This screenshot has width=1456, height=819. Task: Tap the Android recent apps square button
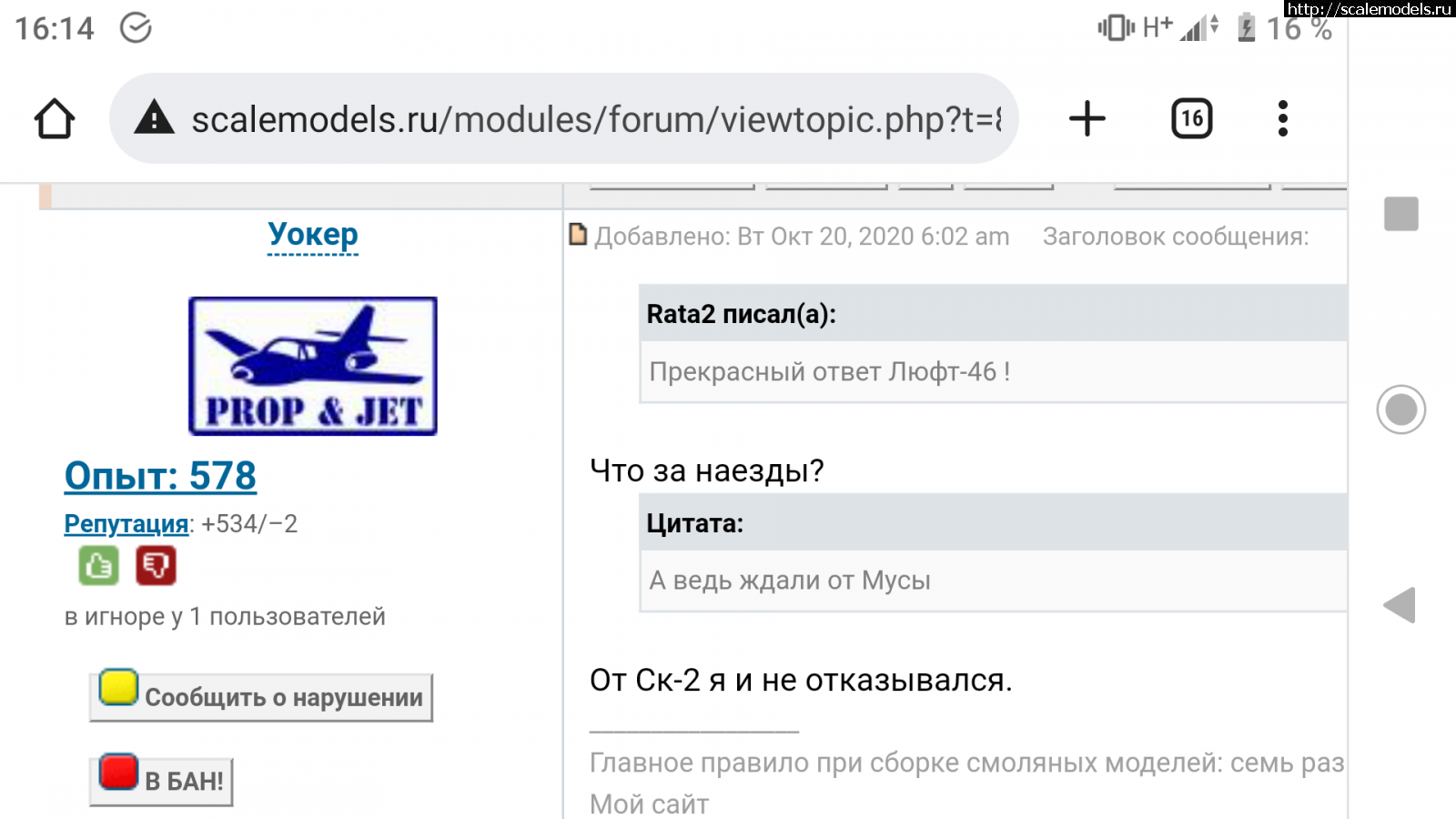pos(1401,214)
